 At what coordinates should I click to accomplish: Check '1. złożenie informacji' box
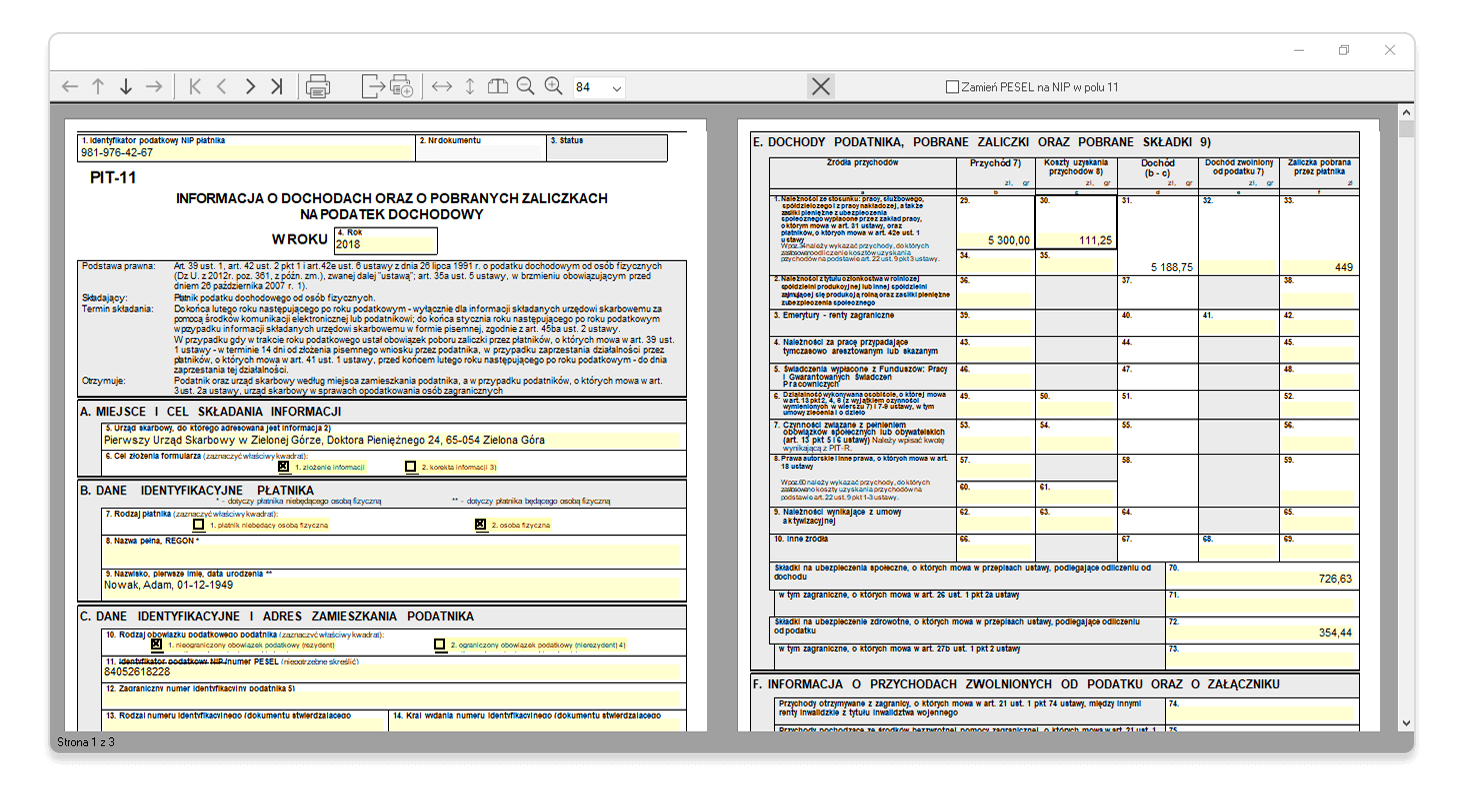284,466
